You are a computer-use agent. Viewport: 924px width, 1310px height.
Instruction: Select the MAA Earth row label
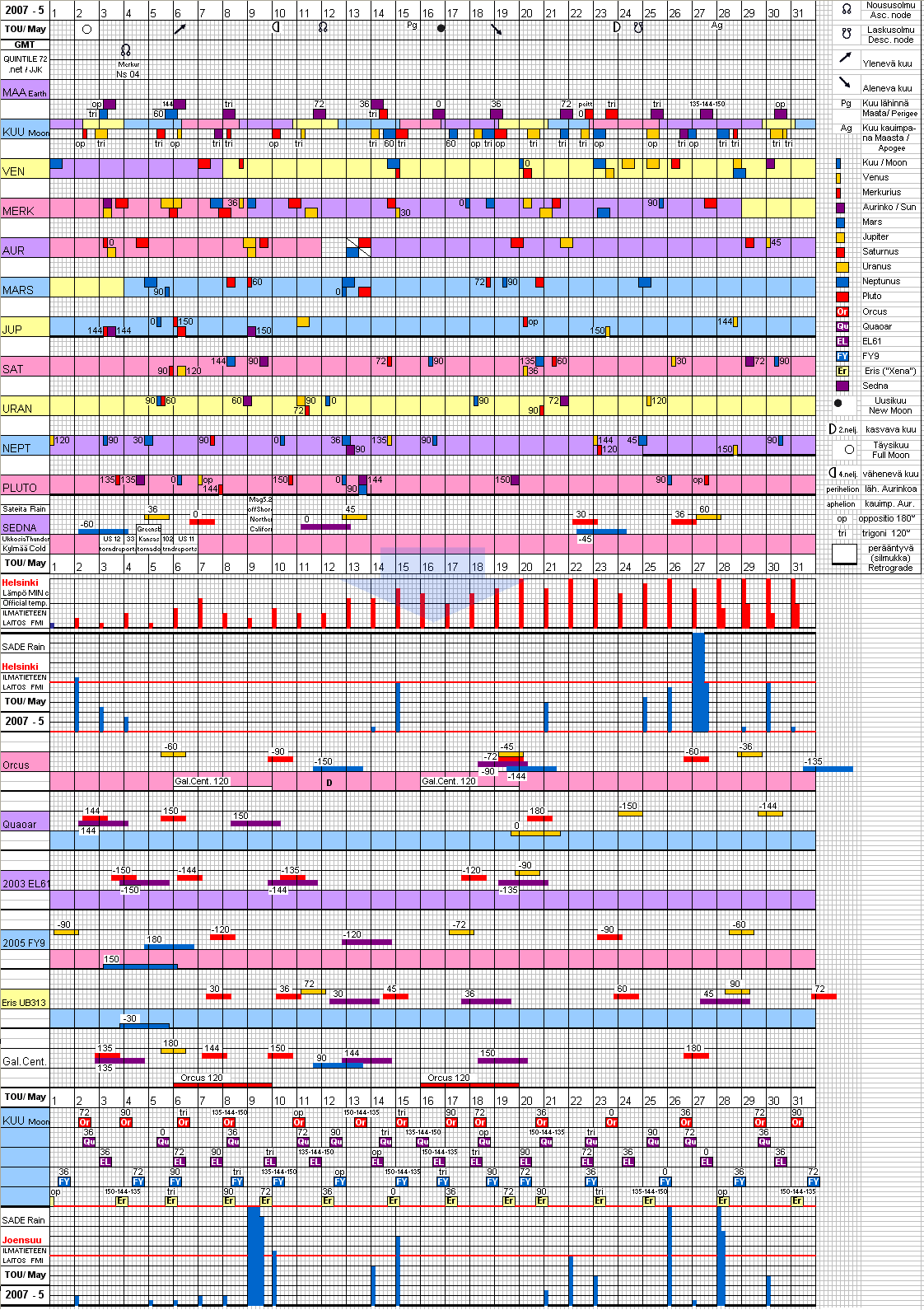tap(25, 92)
